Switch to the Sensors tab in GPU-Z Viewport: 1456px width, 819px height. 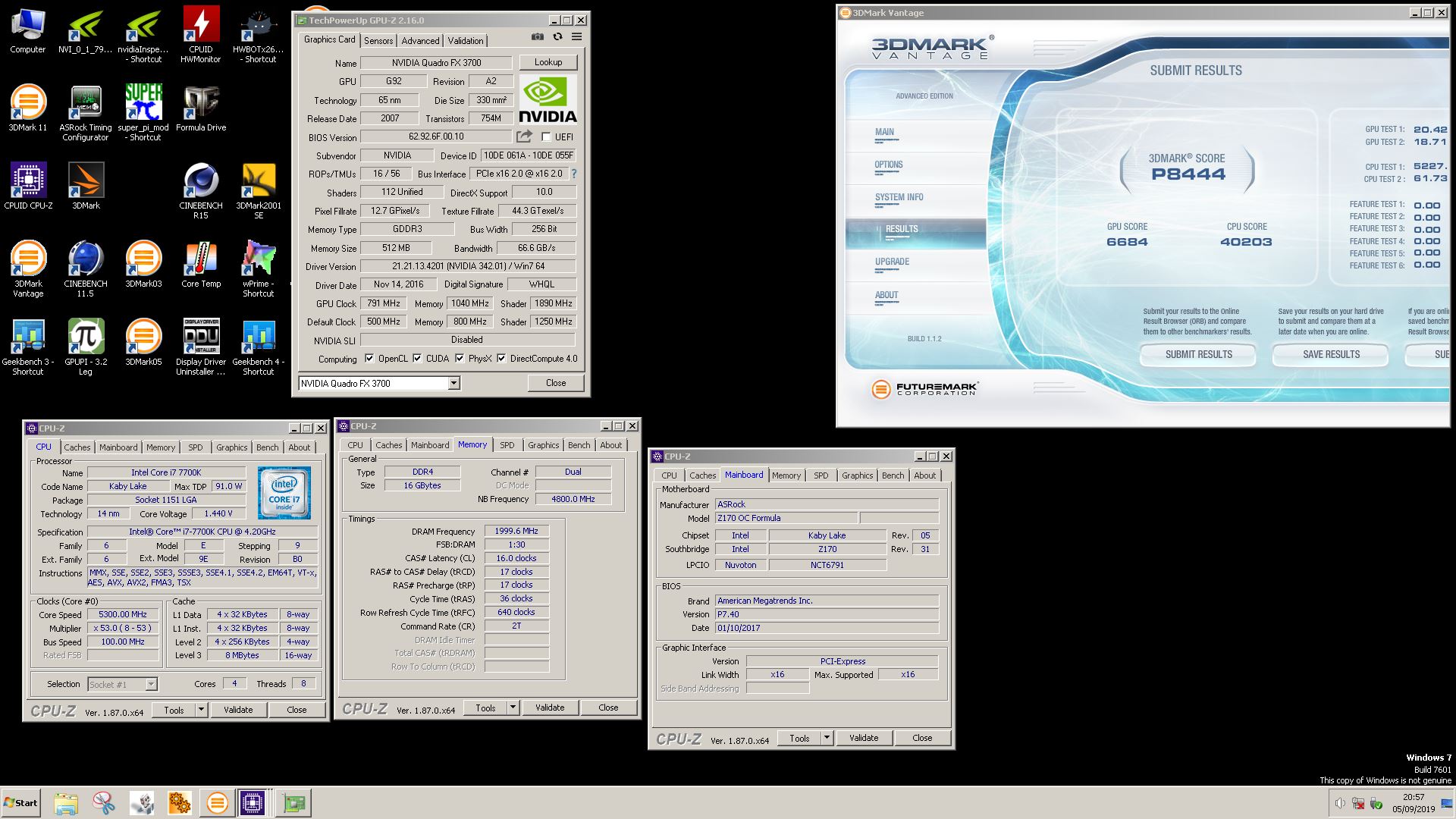(x=378, y=41)
